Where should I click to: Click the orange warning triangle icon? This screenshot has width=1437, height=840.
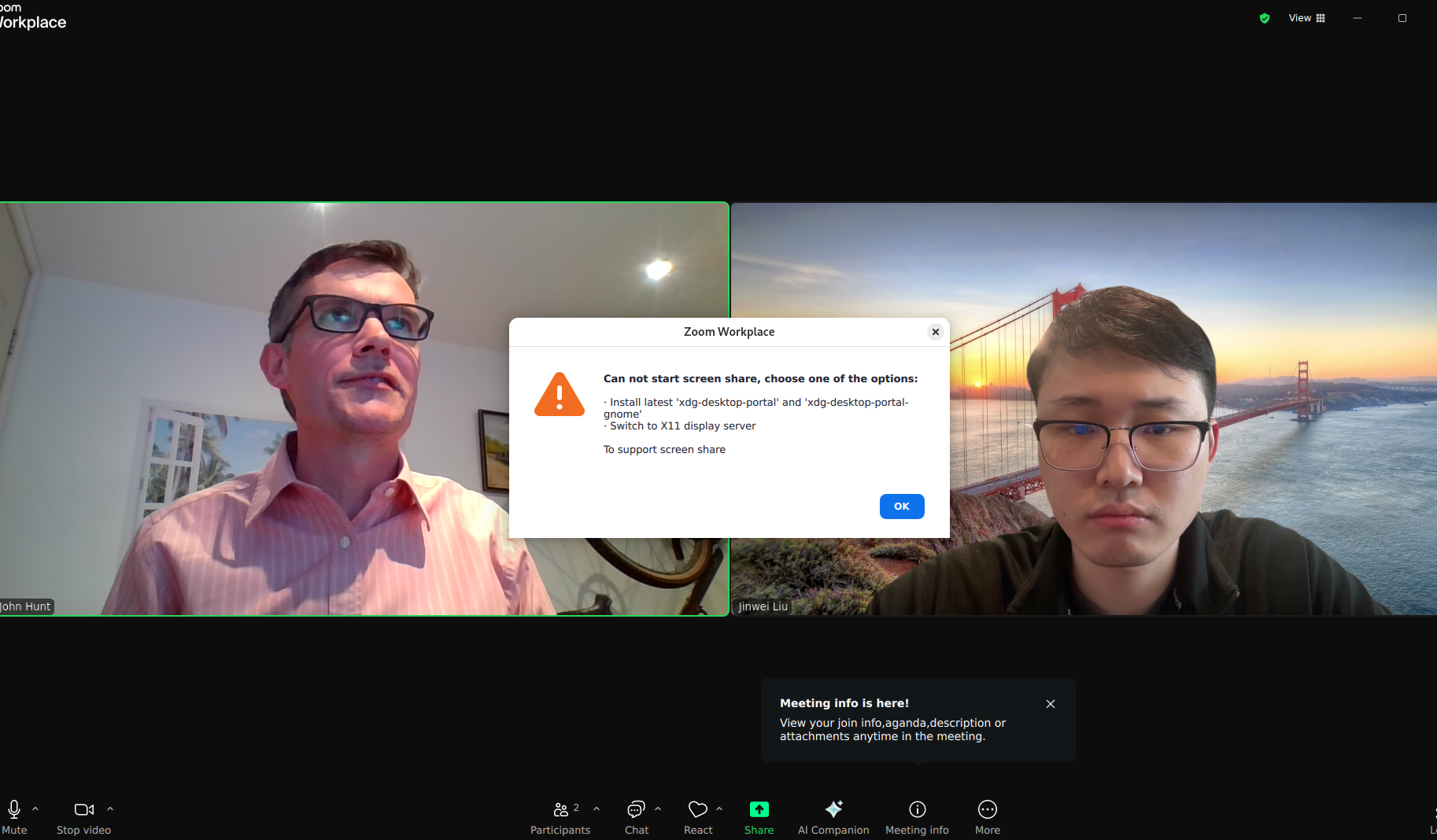560,395
